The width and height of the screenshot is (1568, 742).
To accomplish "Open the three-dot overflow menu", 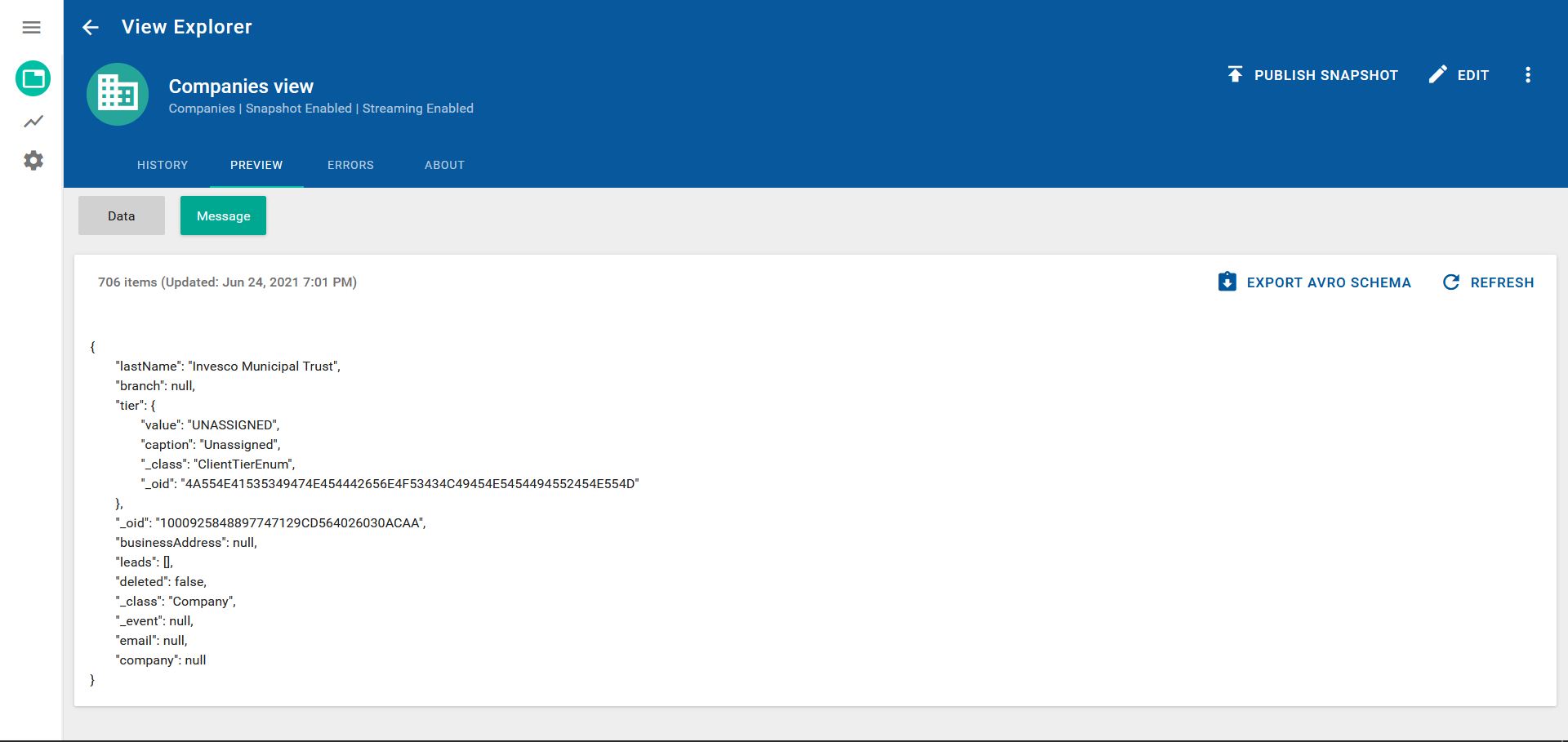I will click(x=1529, y=74).
